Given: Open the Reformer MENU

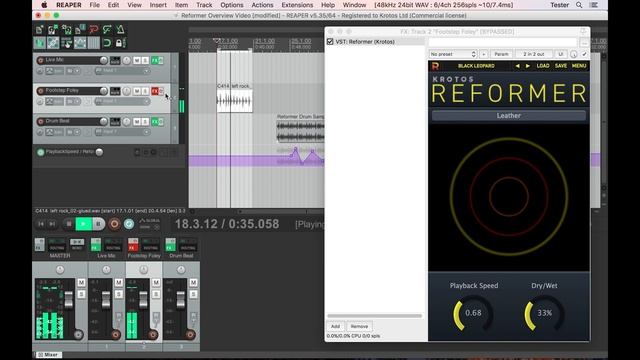Looking at the screenshot, I should point(579,66).
